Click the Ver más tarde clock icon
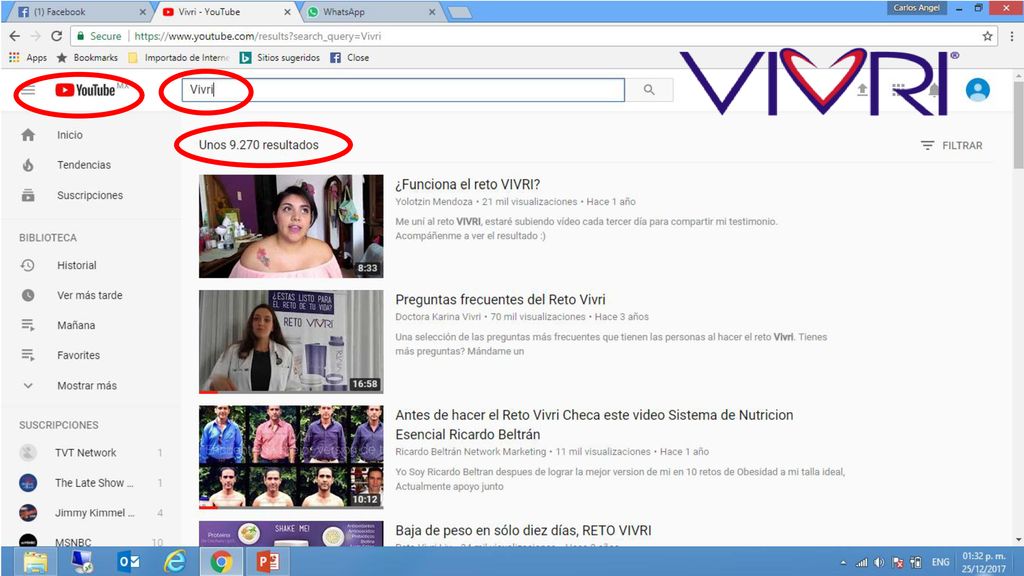1024x576 pixels. click(28, 295)
